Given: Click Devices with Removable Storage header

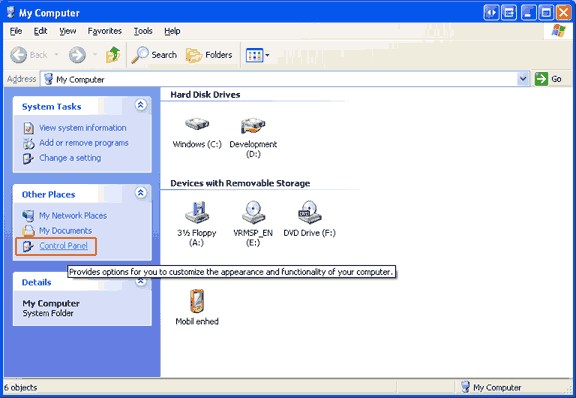Looking at the screenshot, I should (x=240, y=183).
